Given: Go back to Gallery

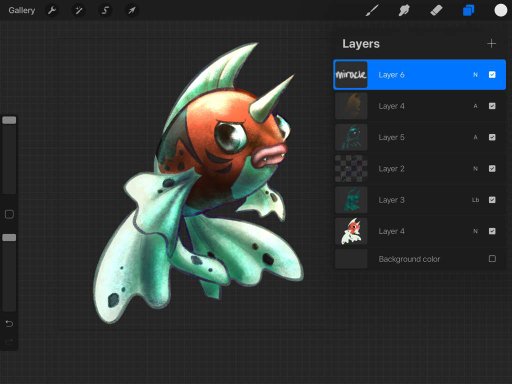Looking at the screenshot, I should pyautogui.click(x=22, y=10).
